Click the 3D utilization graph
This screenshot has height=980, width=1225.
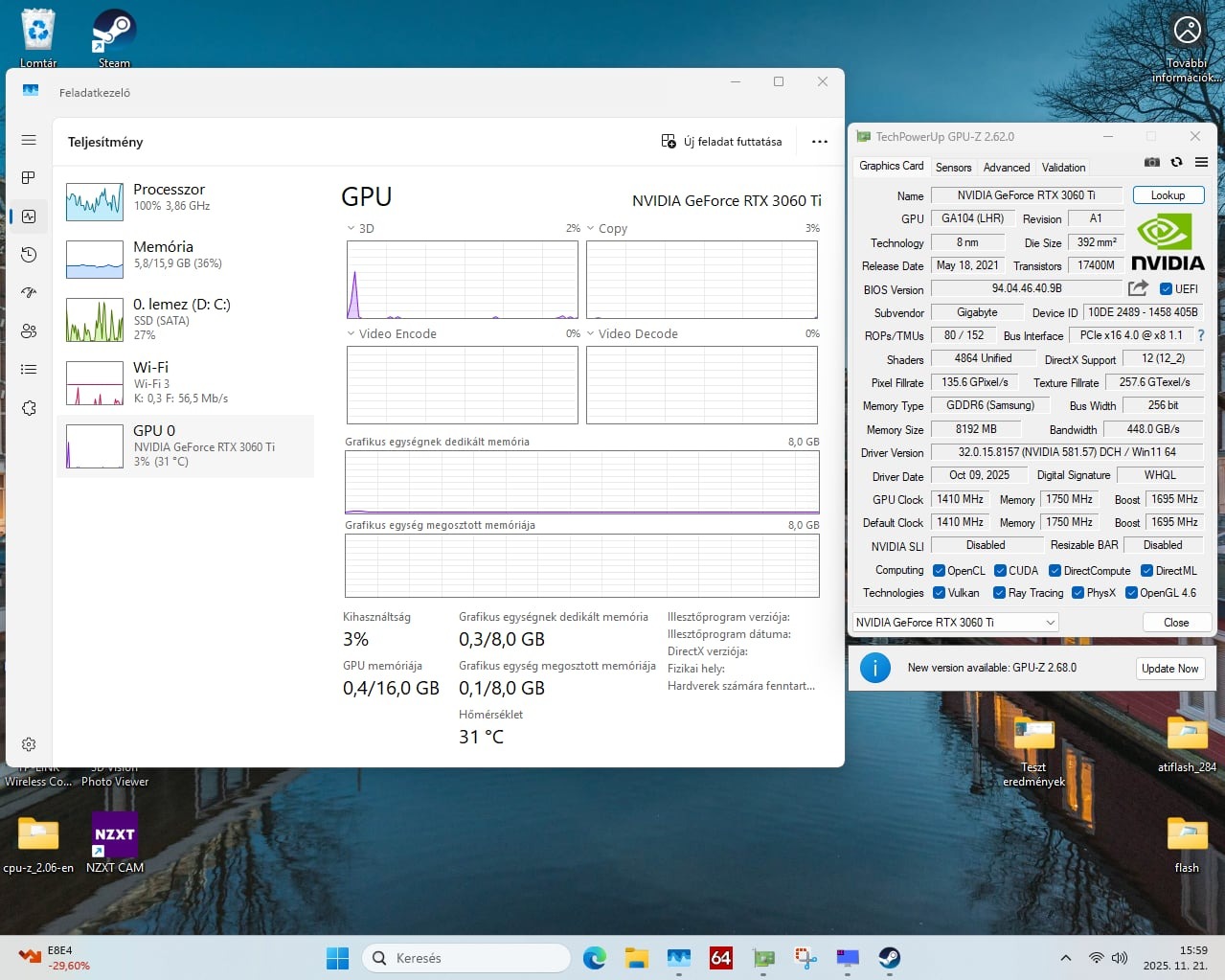(x=463, y=280)
